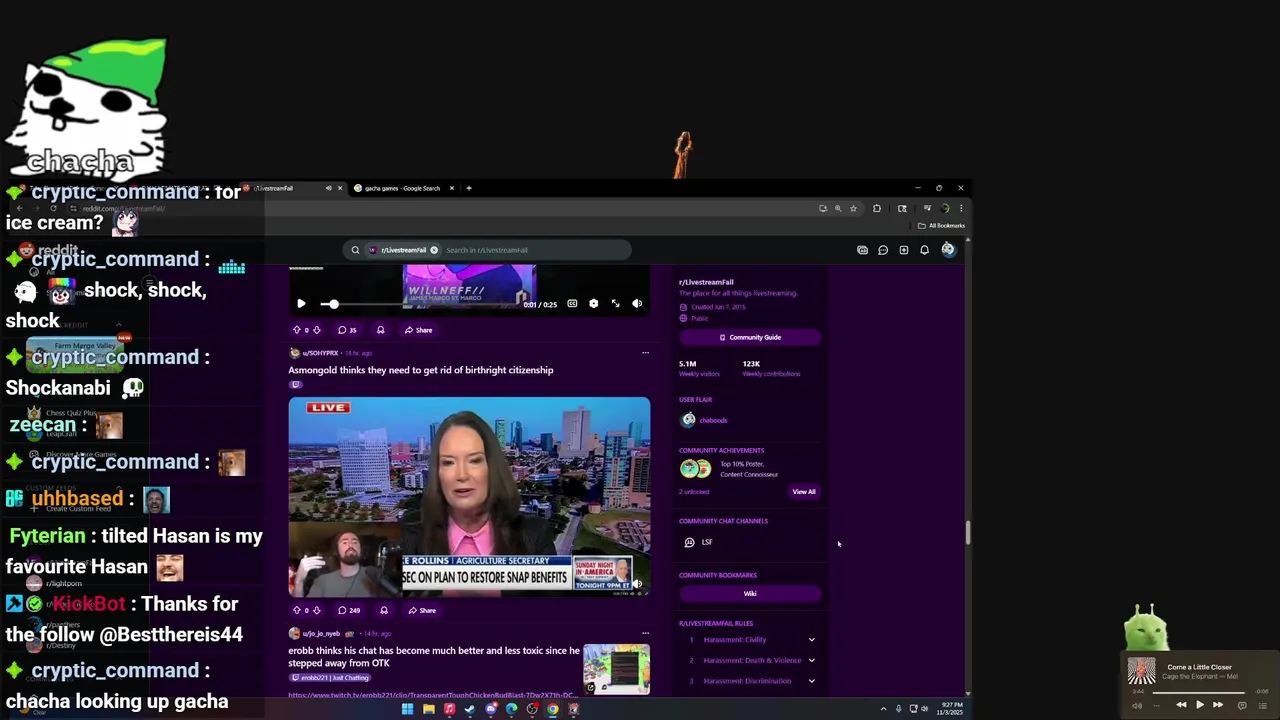Show hidden system tray icons
This screenshot has width=1280, height=720.
pos(883,709)
